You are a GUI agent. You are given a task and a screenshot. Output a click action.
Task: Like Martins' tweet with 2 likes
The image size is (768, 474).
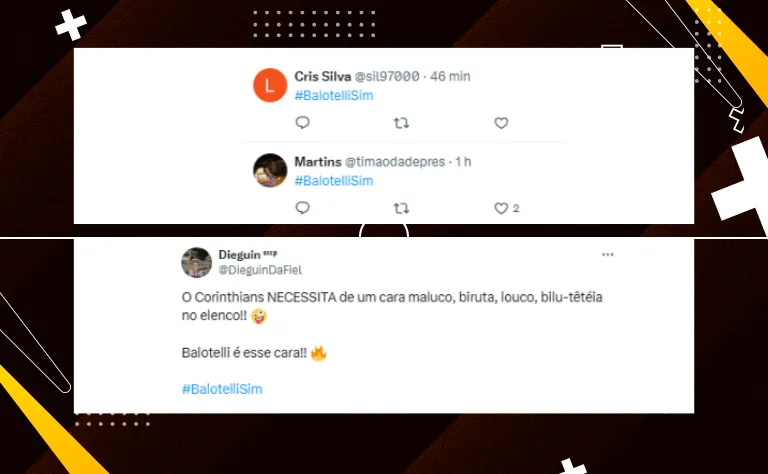point(501,209)
